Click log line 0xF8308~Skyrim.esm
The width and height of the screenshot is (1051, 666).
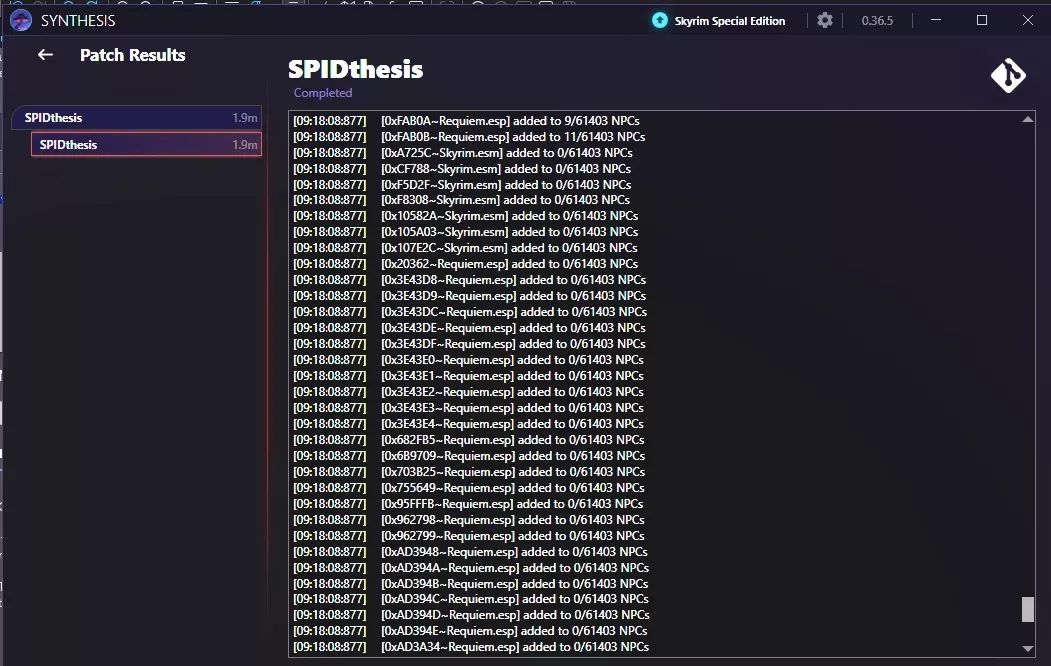461,200
